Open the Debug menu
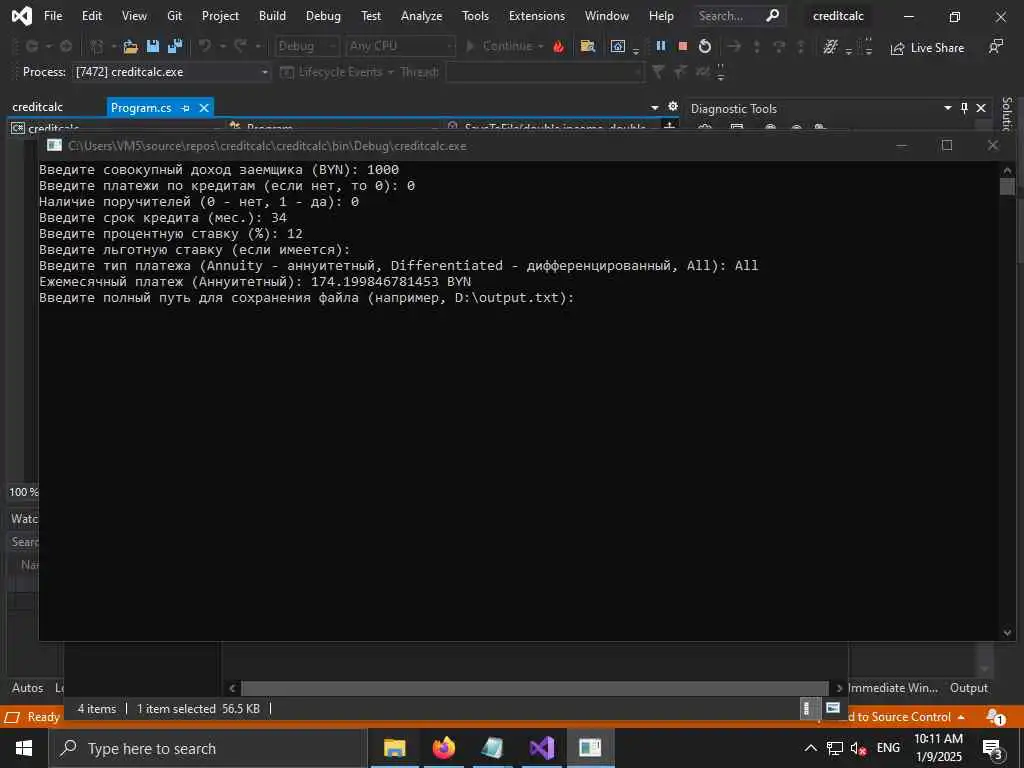 (323, 16)
